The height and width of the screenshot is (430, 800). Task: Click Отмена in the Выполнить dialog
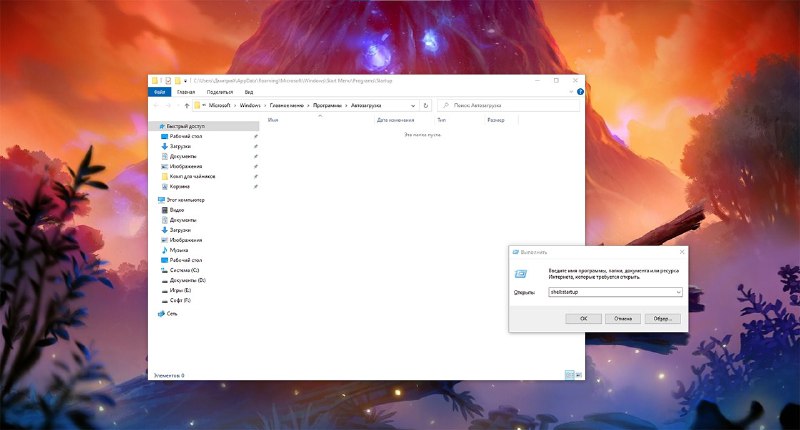pyautogui.click(x=623, y=319)
